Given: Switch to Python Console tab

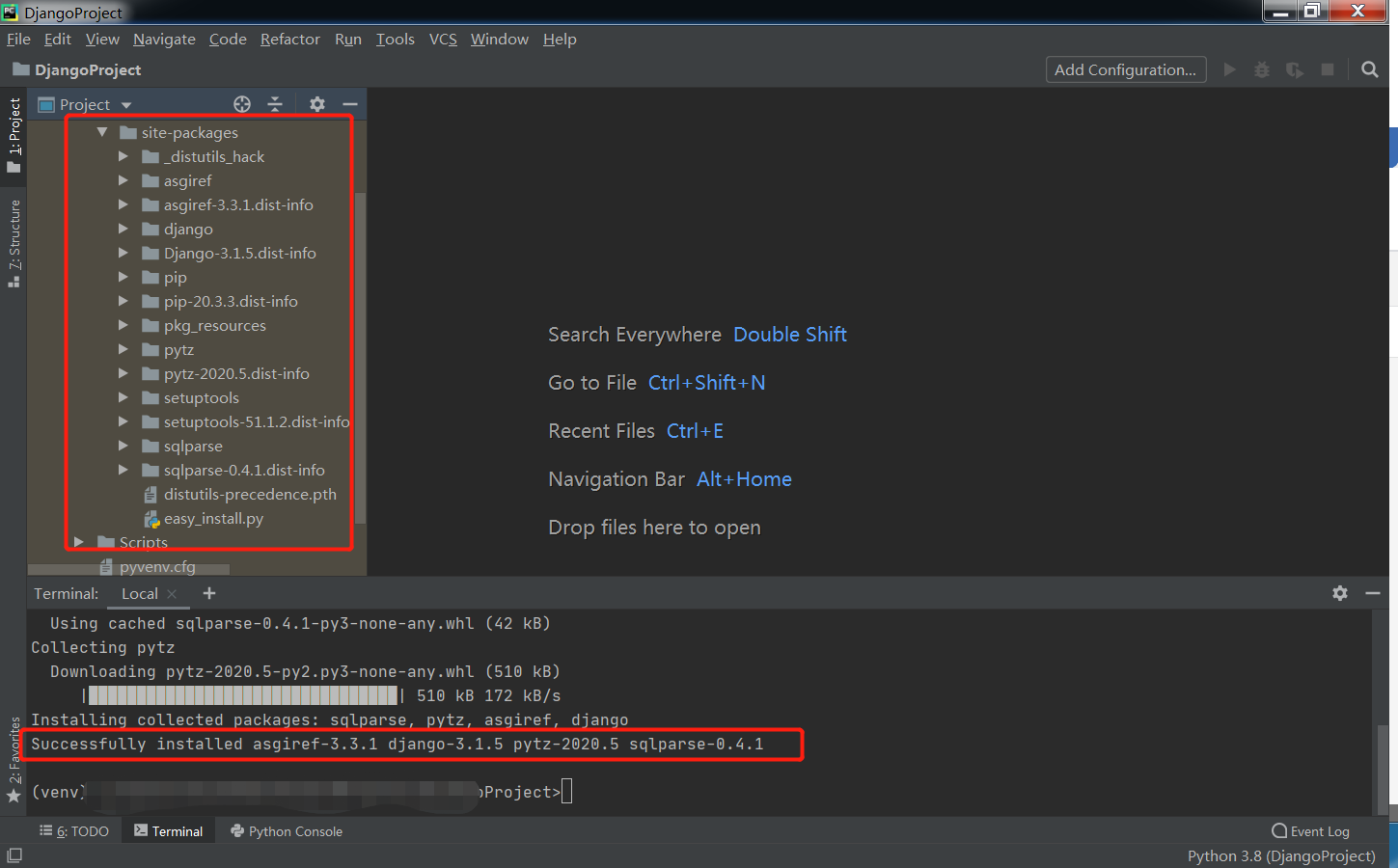Looking at the screenshot, I should tap(287, 831).
